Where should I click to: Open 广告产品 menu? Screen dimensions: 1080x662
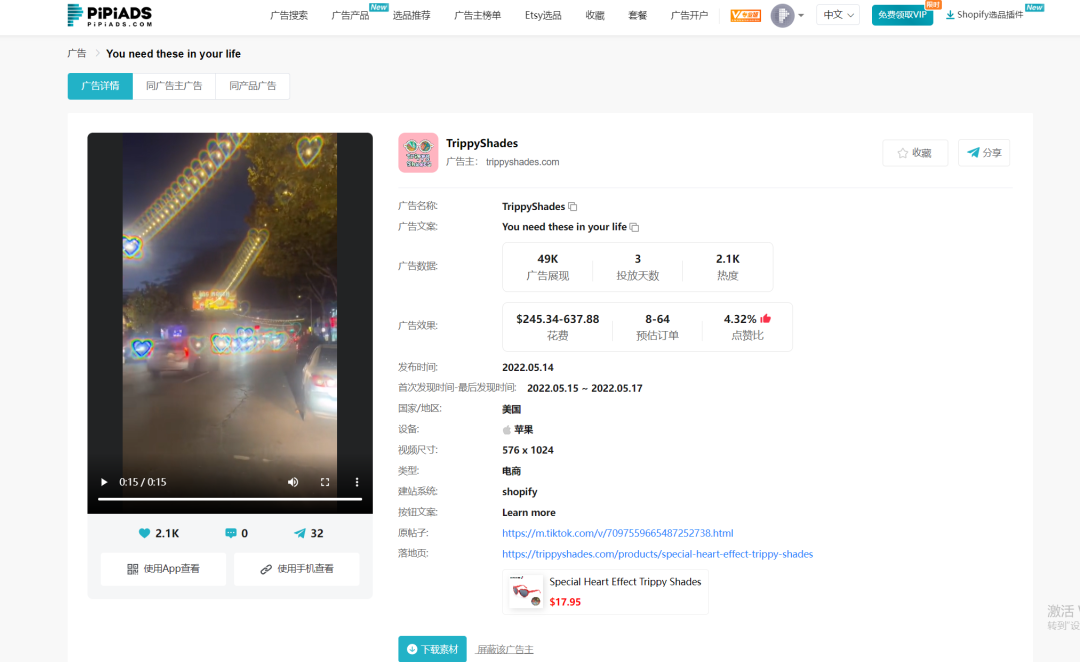tap(350, 15)
